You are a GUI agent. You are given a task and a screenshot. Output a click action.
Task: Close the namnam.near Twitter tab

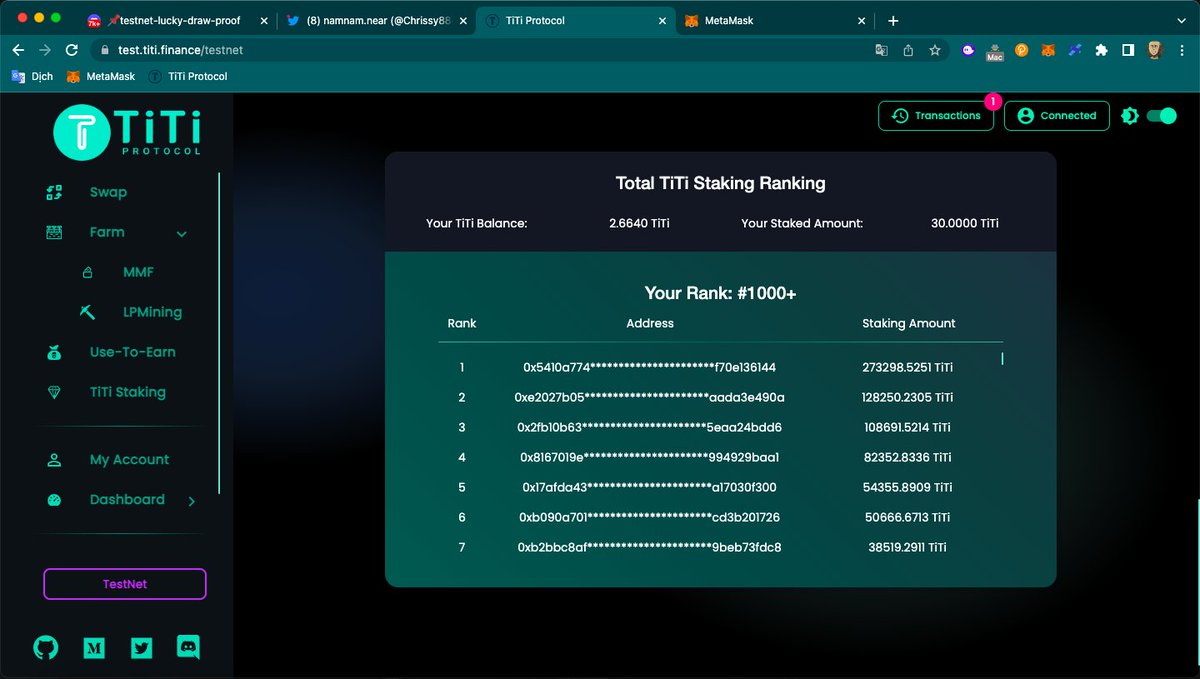pyautogui.click(x=463, y=20)
